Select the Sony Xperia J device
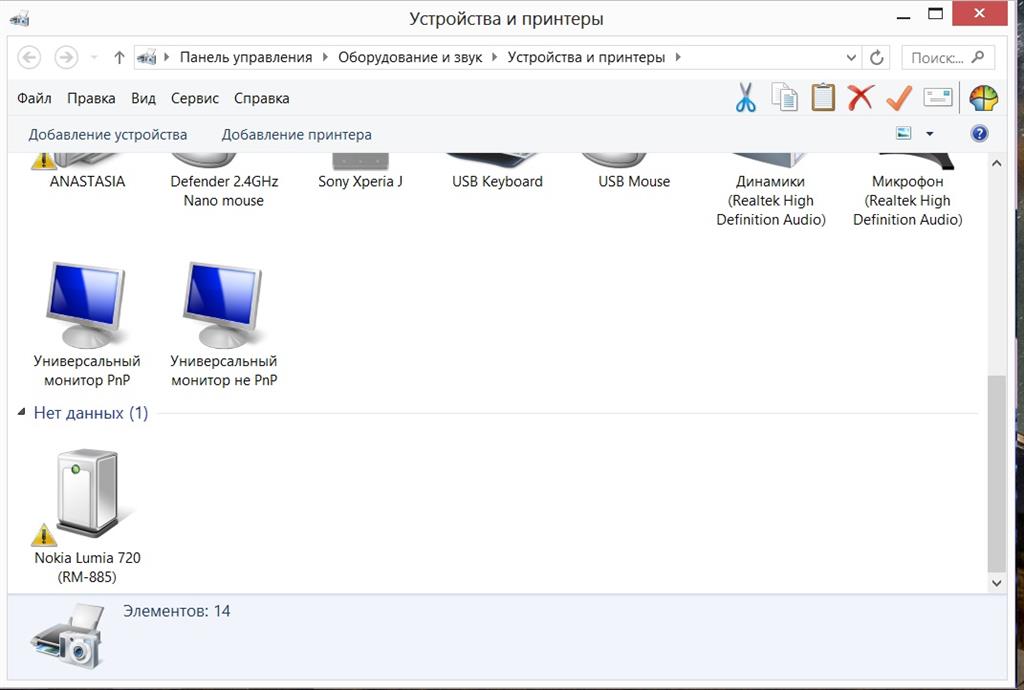The width and height of the screenshot is (1024, 690). (x=360, y=173)
